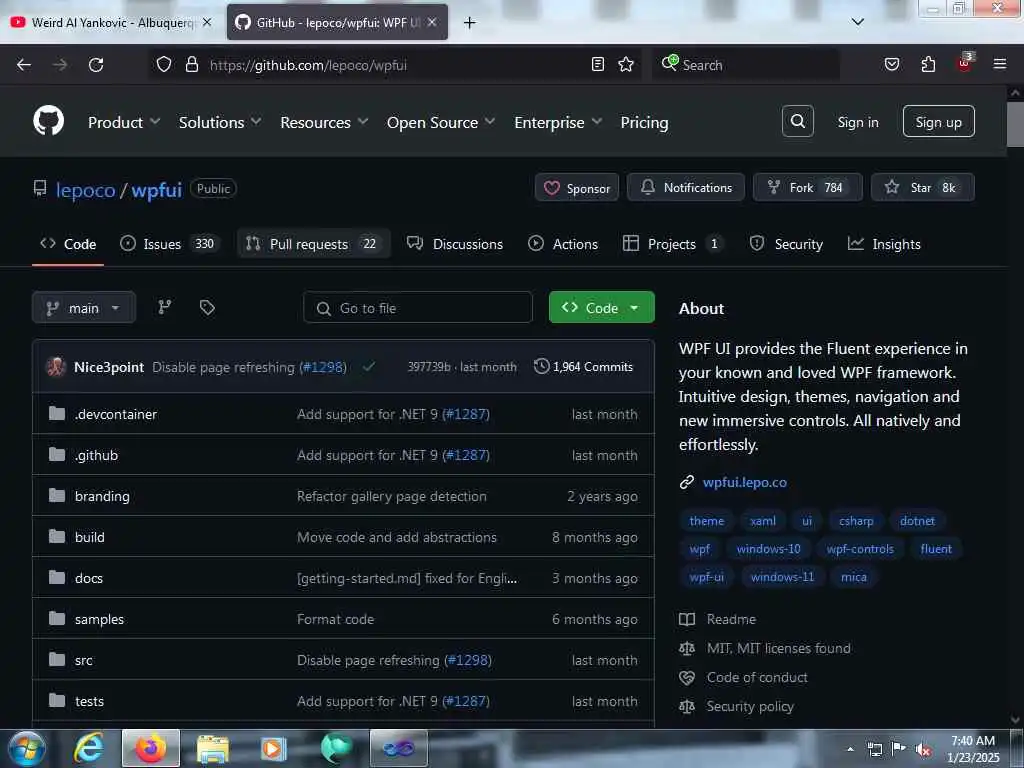Go back with the browser back arrow
The image size is (1024, 768).
tap(24, 65)
